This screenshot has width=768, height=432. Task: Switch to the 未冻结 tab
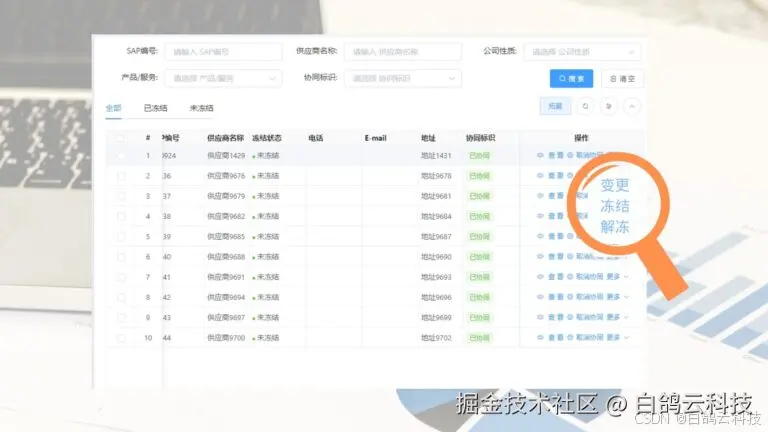click(x=201, y=108)
